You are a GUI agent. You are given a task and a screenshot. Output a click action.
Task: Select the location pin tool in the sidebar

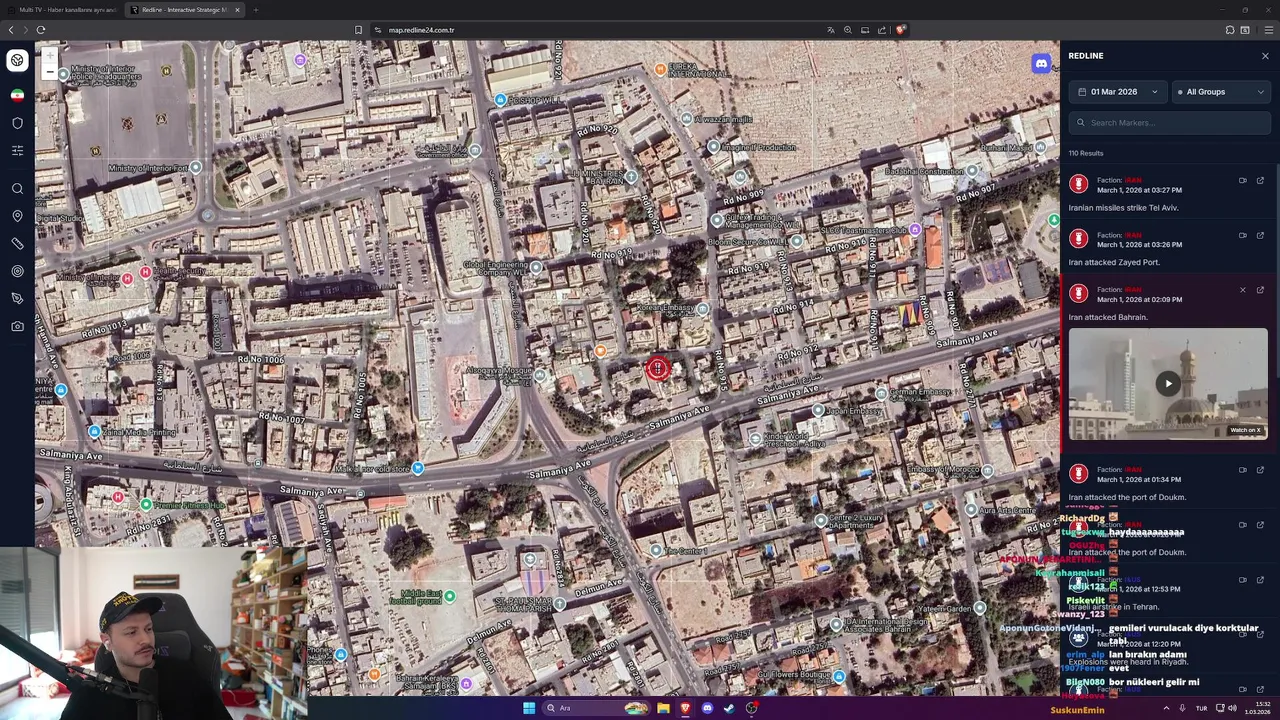17,216
